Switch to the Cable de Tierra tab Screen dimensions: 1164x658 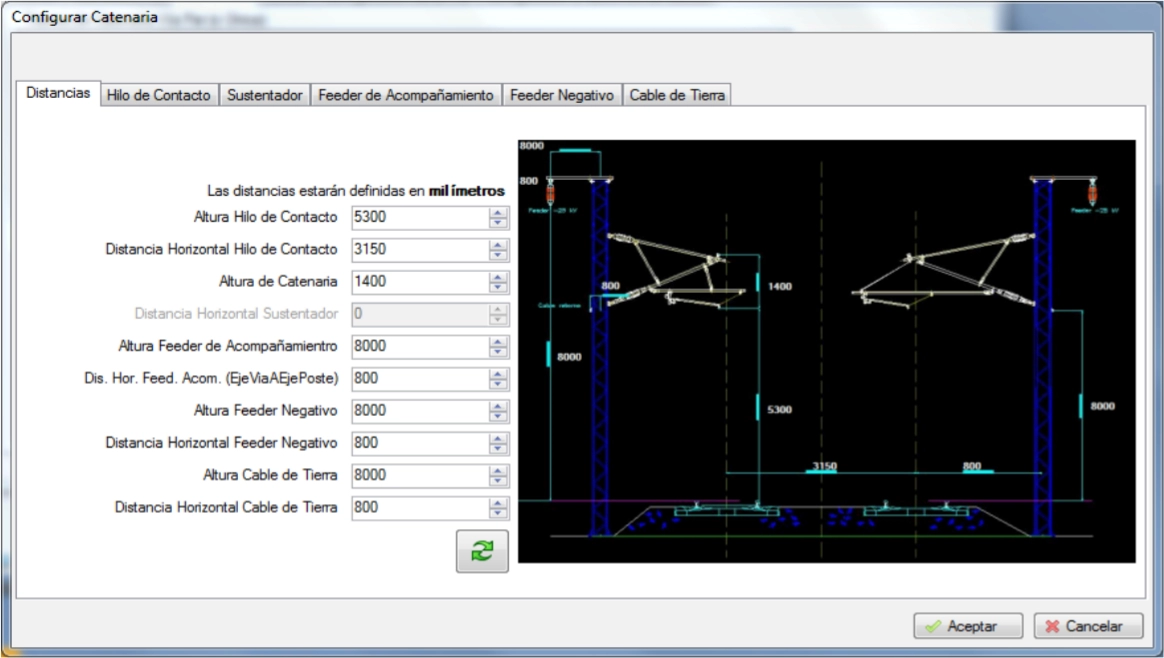click(x=678, y=95)
